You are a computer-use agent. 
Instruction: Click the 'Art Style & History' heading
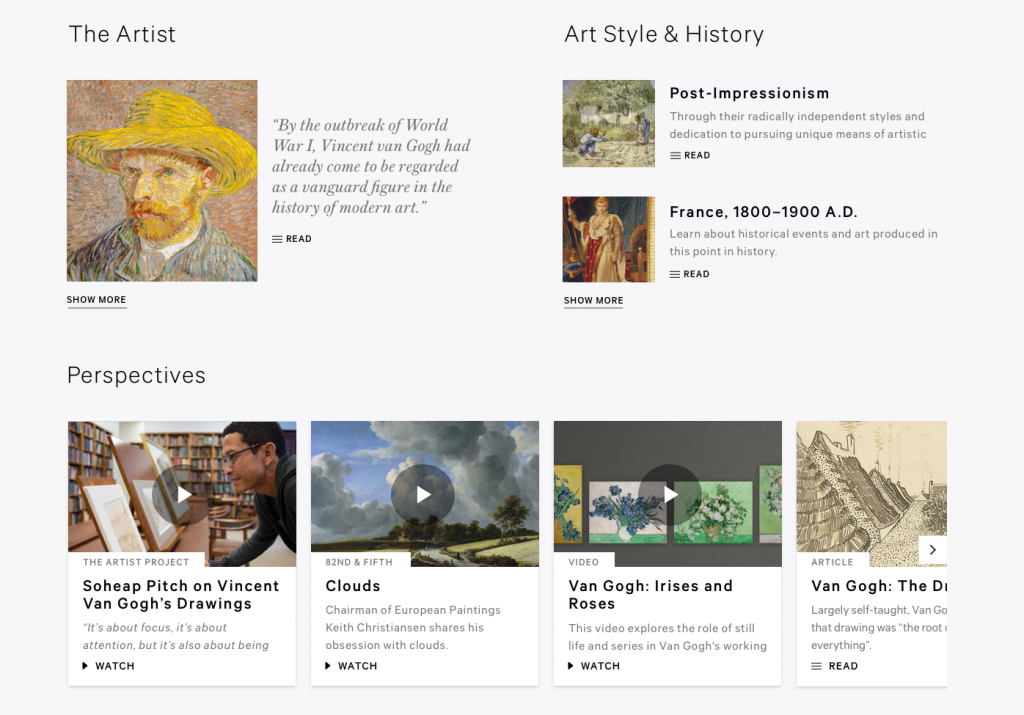coord(664,34)
